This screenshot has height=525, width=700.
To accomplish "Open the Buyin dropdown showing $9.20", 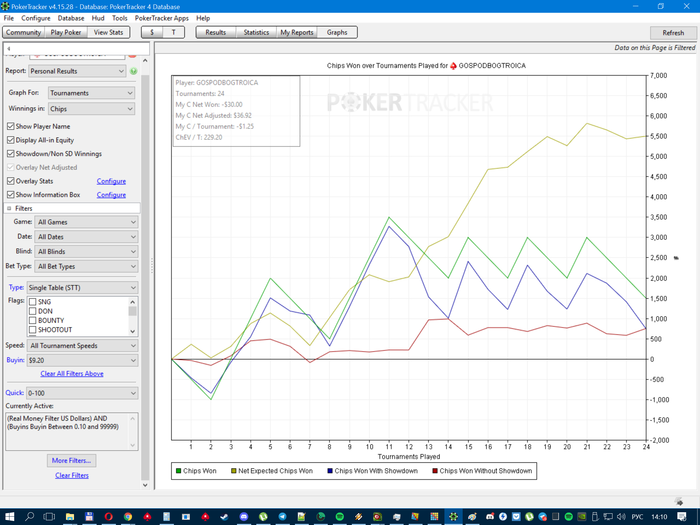I will pos(83,360).
